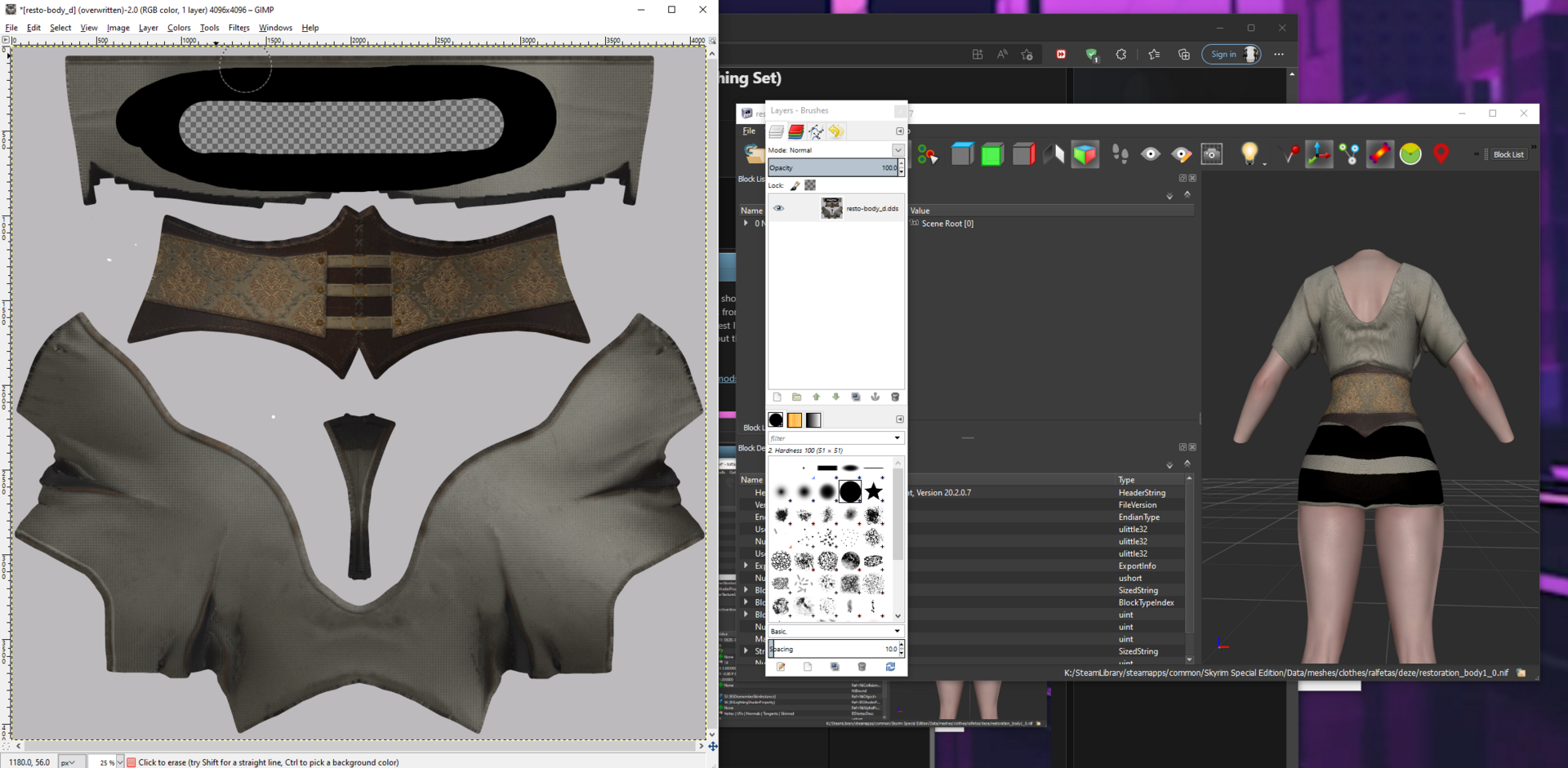Open the Layers tab in GIMP dock

[776, 131]
